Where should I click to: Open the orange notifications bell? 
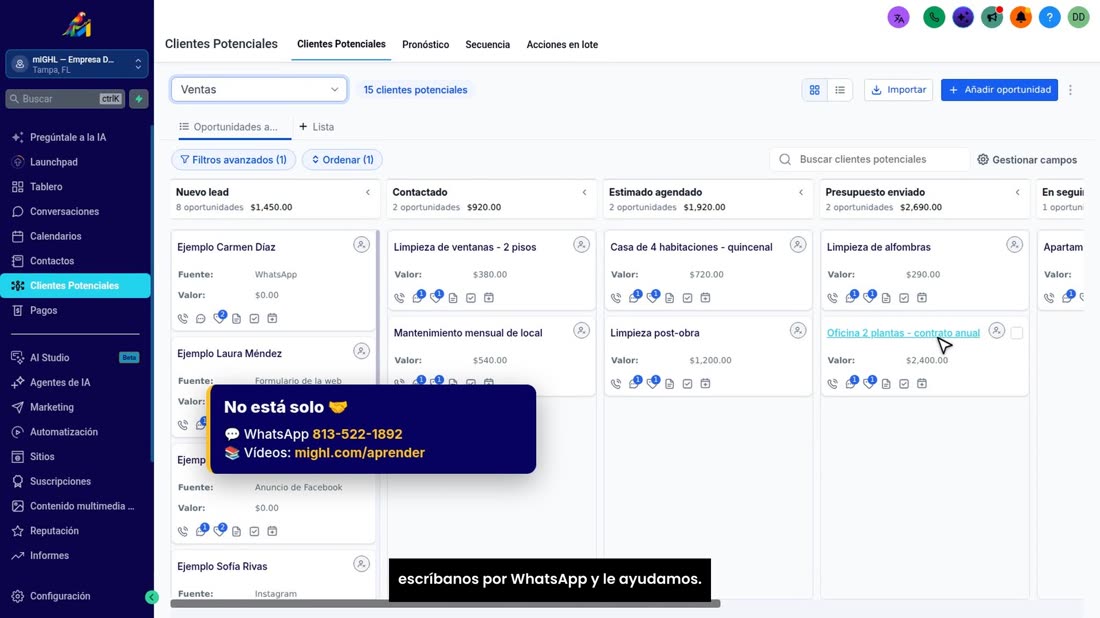click(1021, 18)
